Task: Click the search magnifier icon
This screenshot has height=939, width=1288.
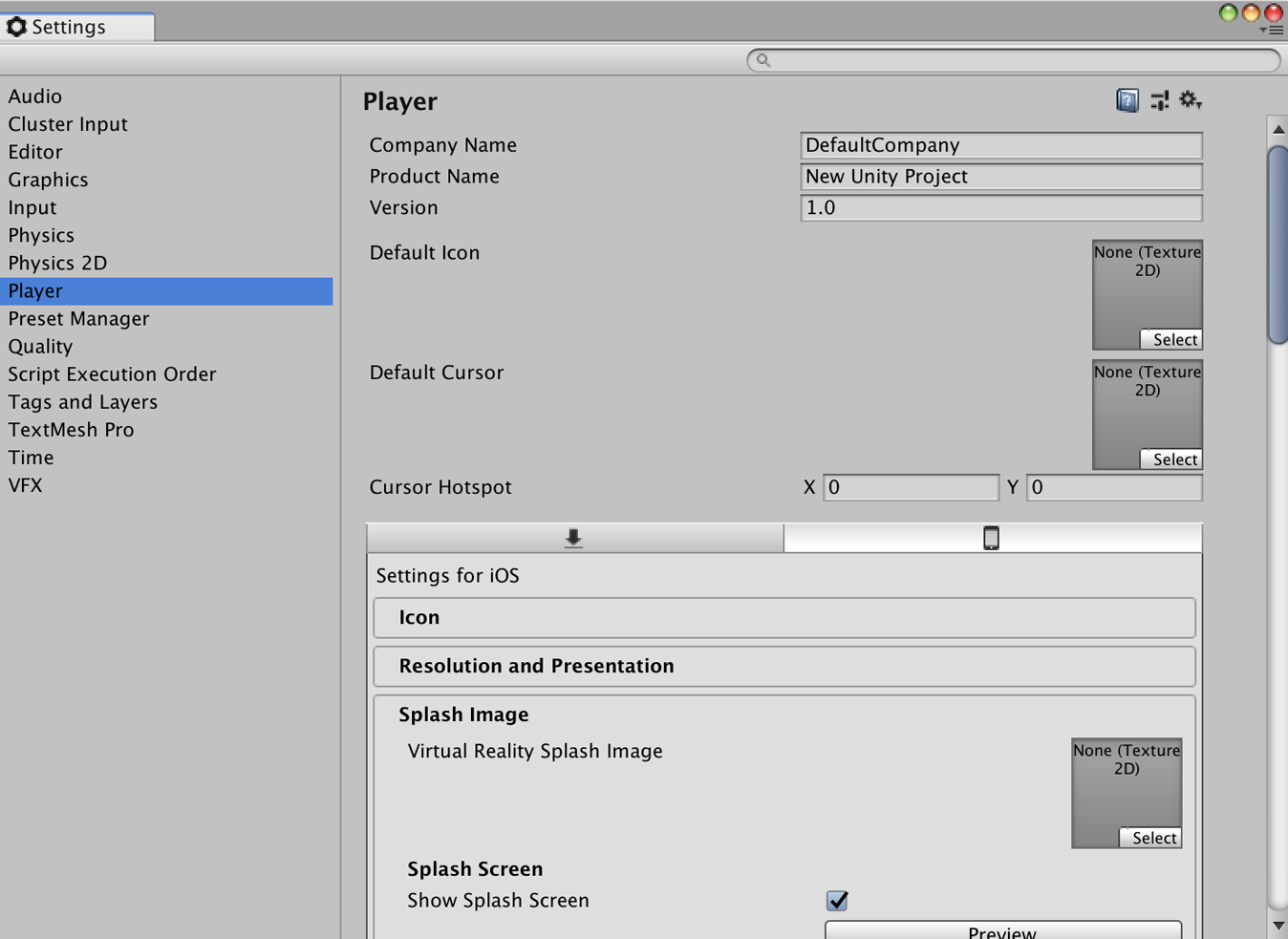Action: pyautogui.click(x=763, y=60)
